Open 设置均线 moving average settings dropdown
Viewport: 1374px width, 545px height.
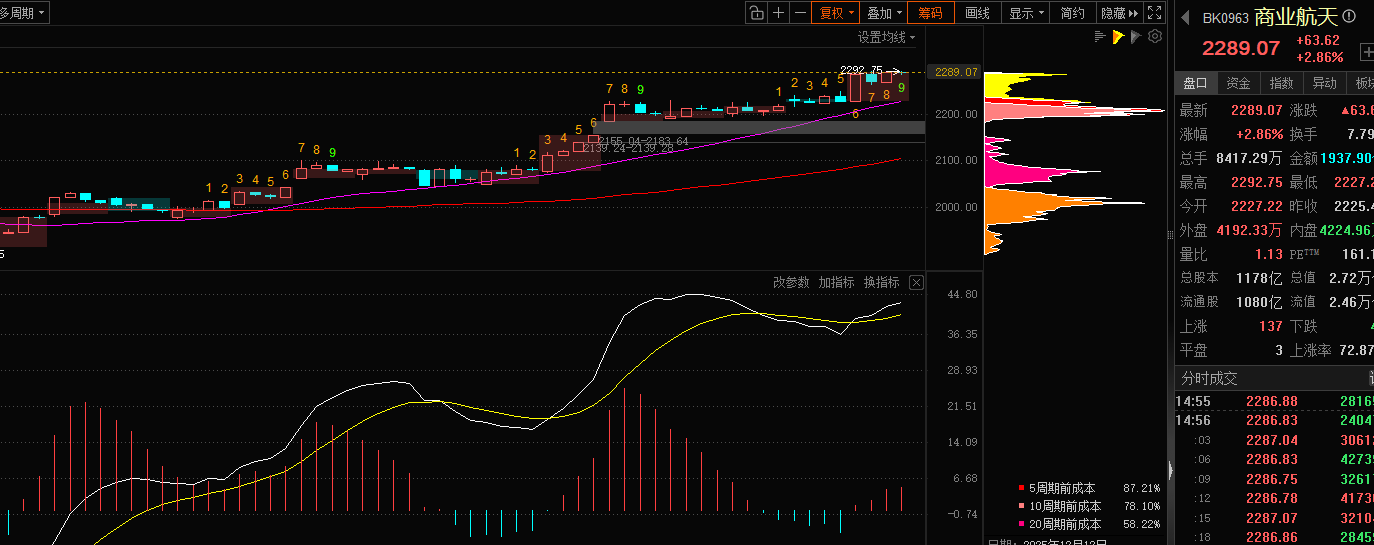(x=886, y=37)
